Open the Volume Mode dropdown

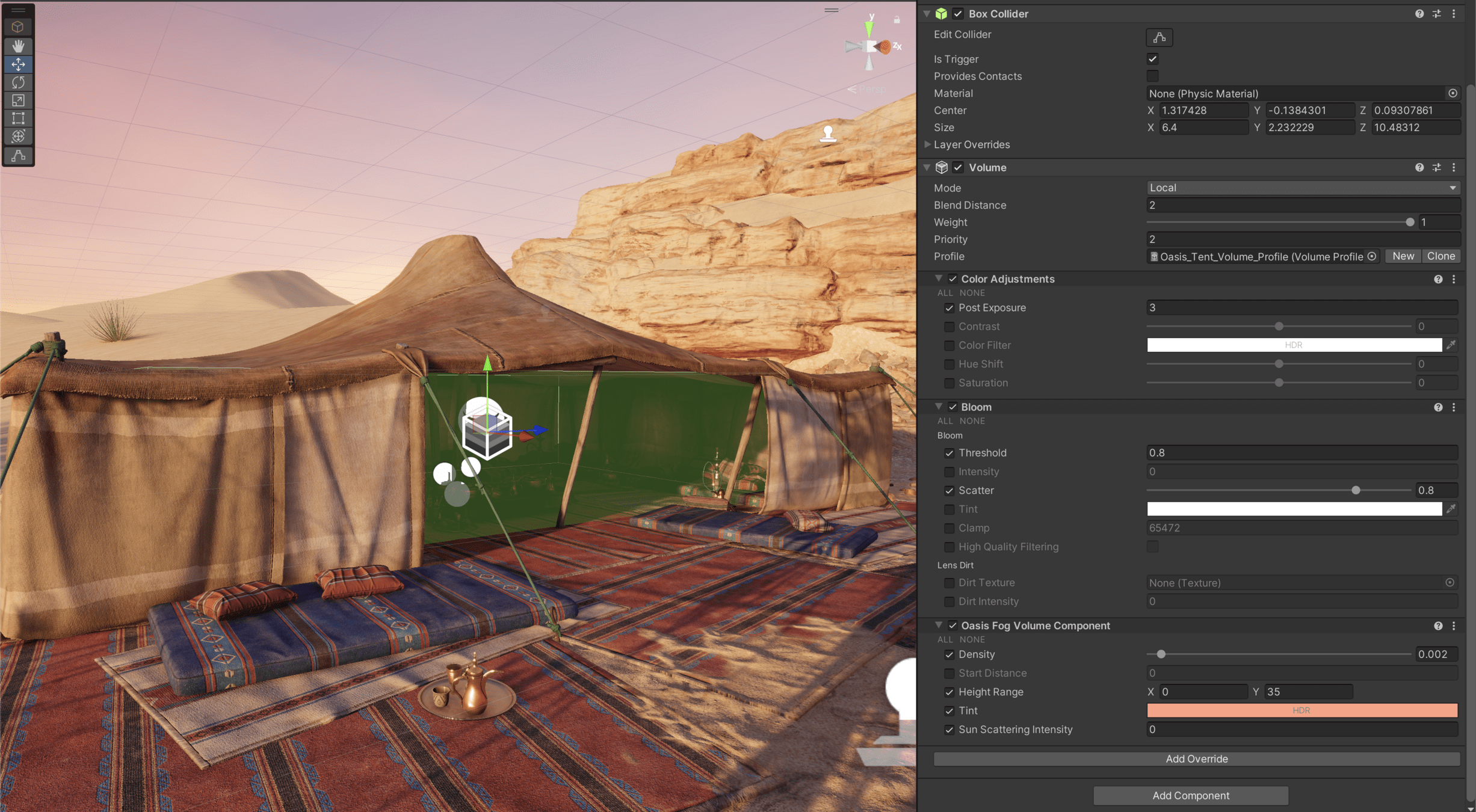[x=1303, y=188]
